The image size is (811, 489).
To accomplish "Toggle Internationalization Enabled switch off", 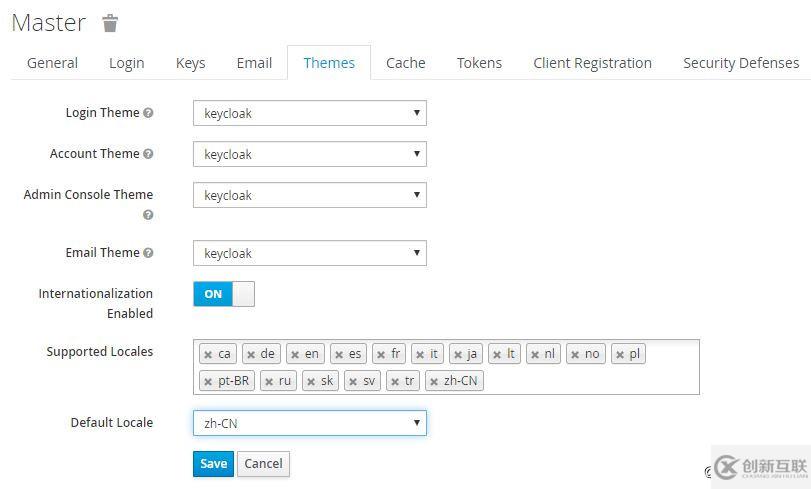I will tap(223, 294).
